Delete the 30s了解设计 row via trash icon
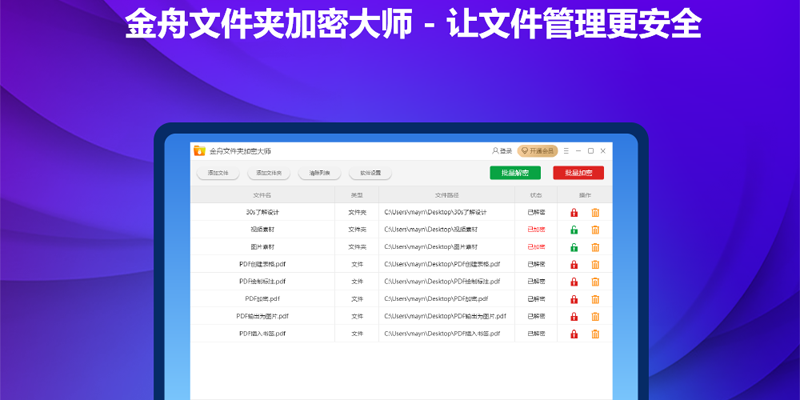800x400 pixels. coord(595,213)
